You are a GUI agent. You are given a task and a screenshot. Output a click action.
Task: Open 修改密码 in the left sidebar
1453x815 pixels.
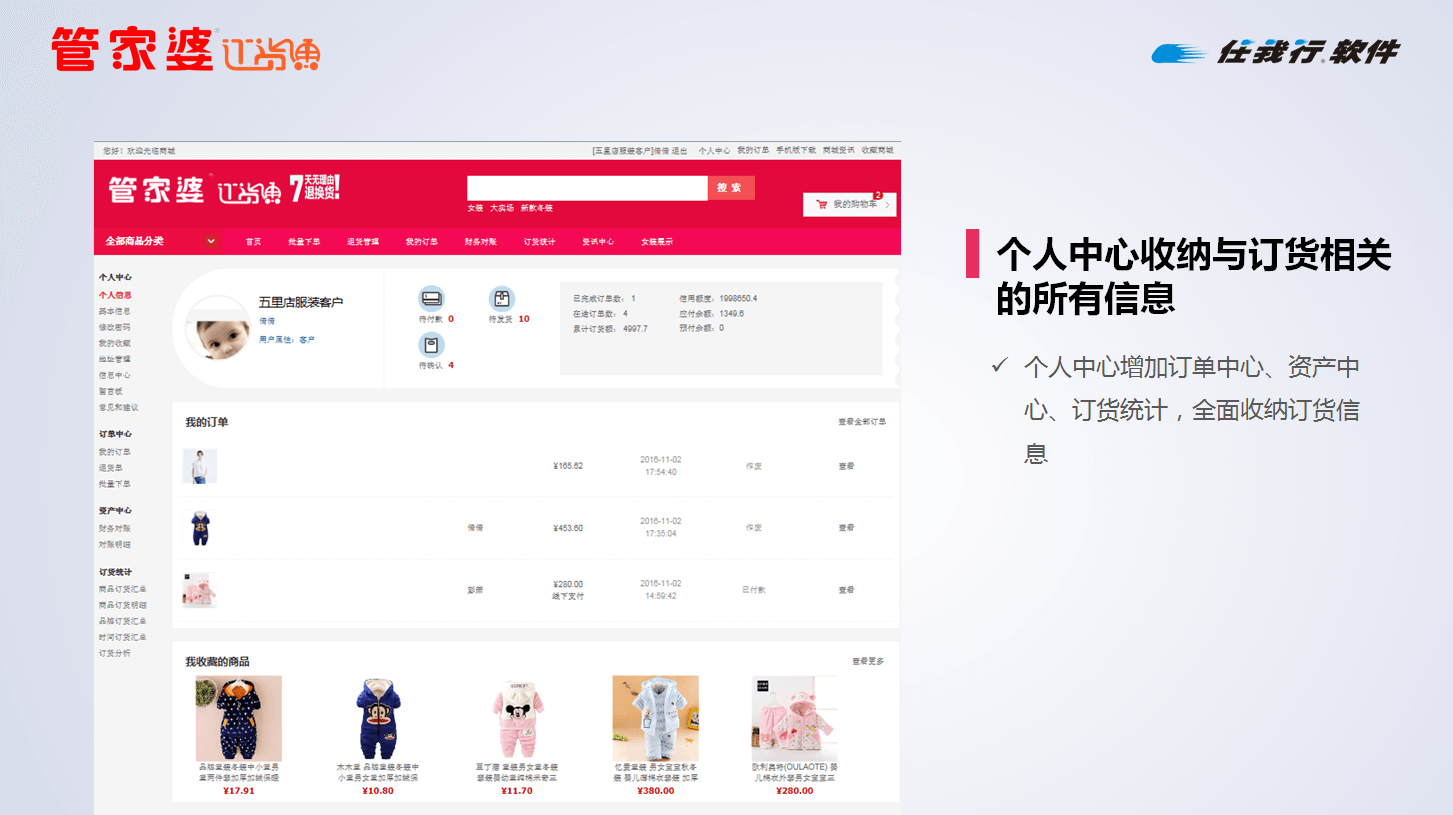[x=114, y=327]
